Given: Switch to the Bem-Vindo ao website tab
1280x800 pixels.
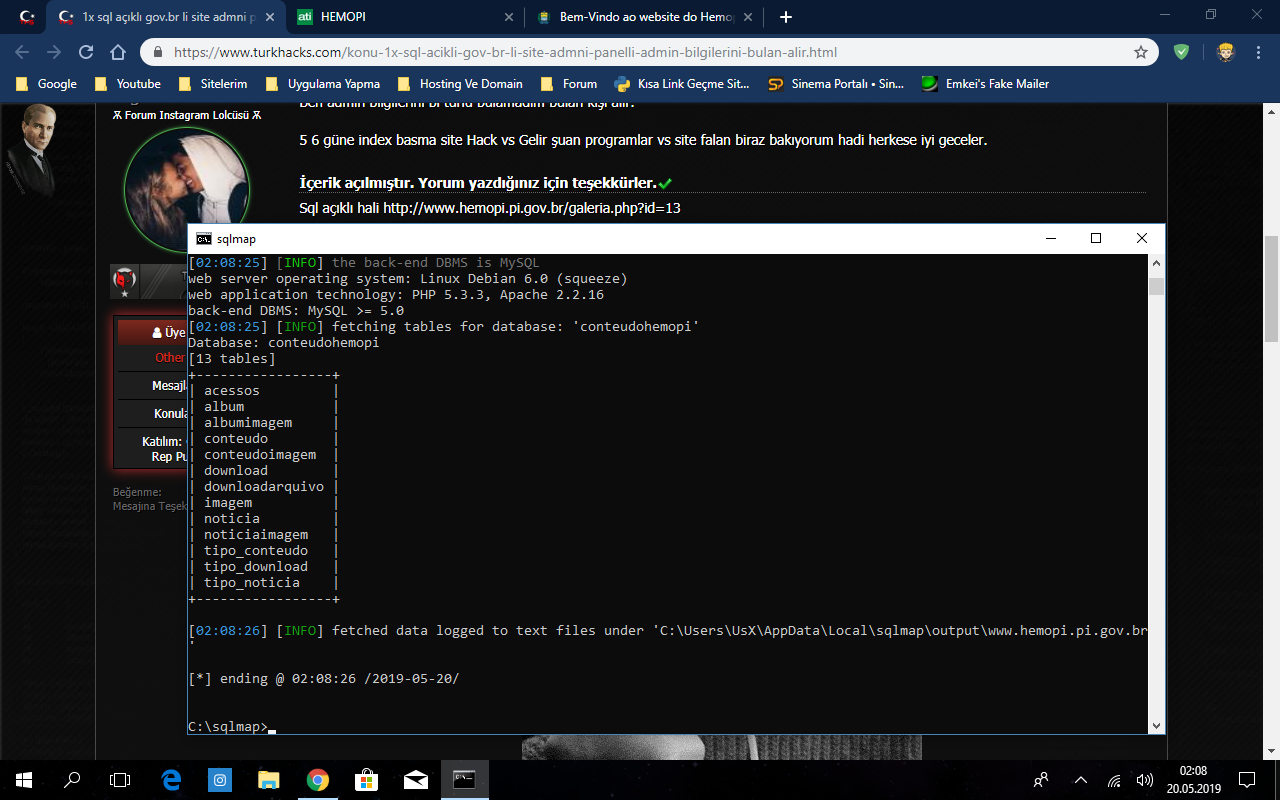Looking at the screenshot, I should (x=646, y=17).
